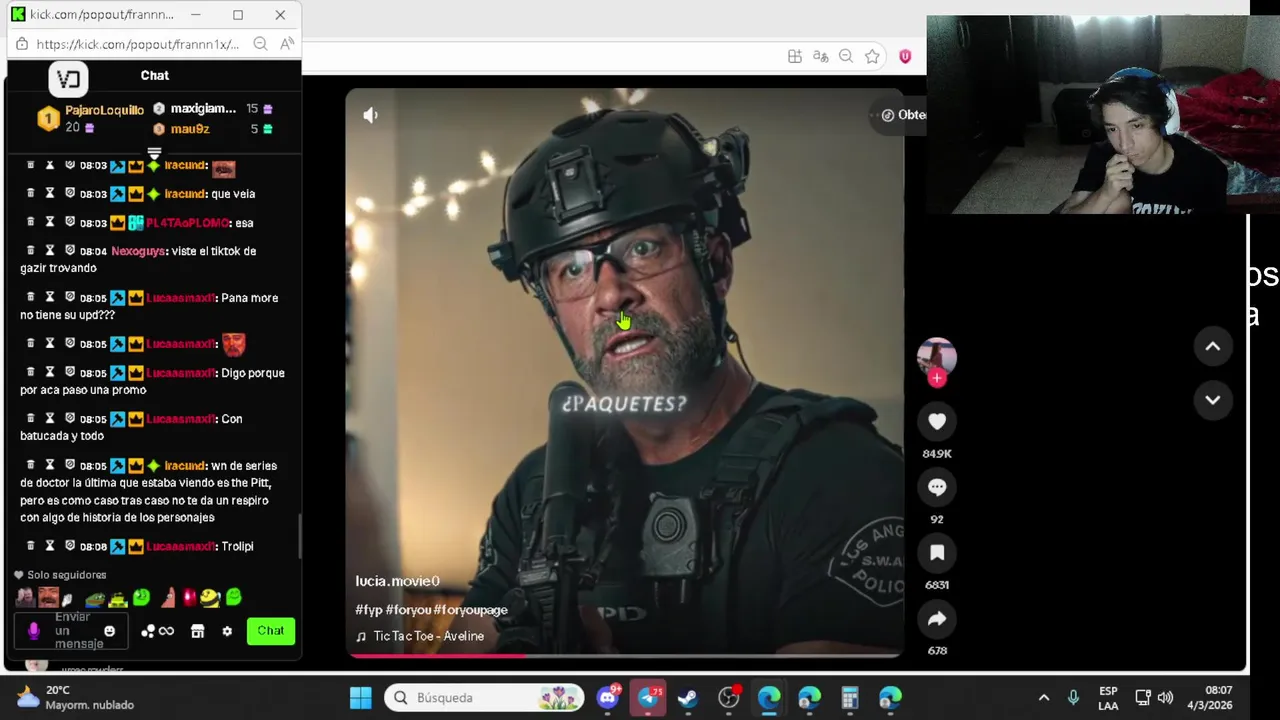Click the Kick popout address bar URL
Screen dimensions: 1280x720
tap(137, 44)
